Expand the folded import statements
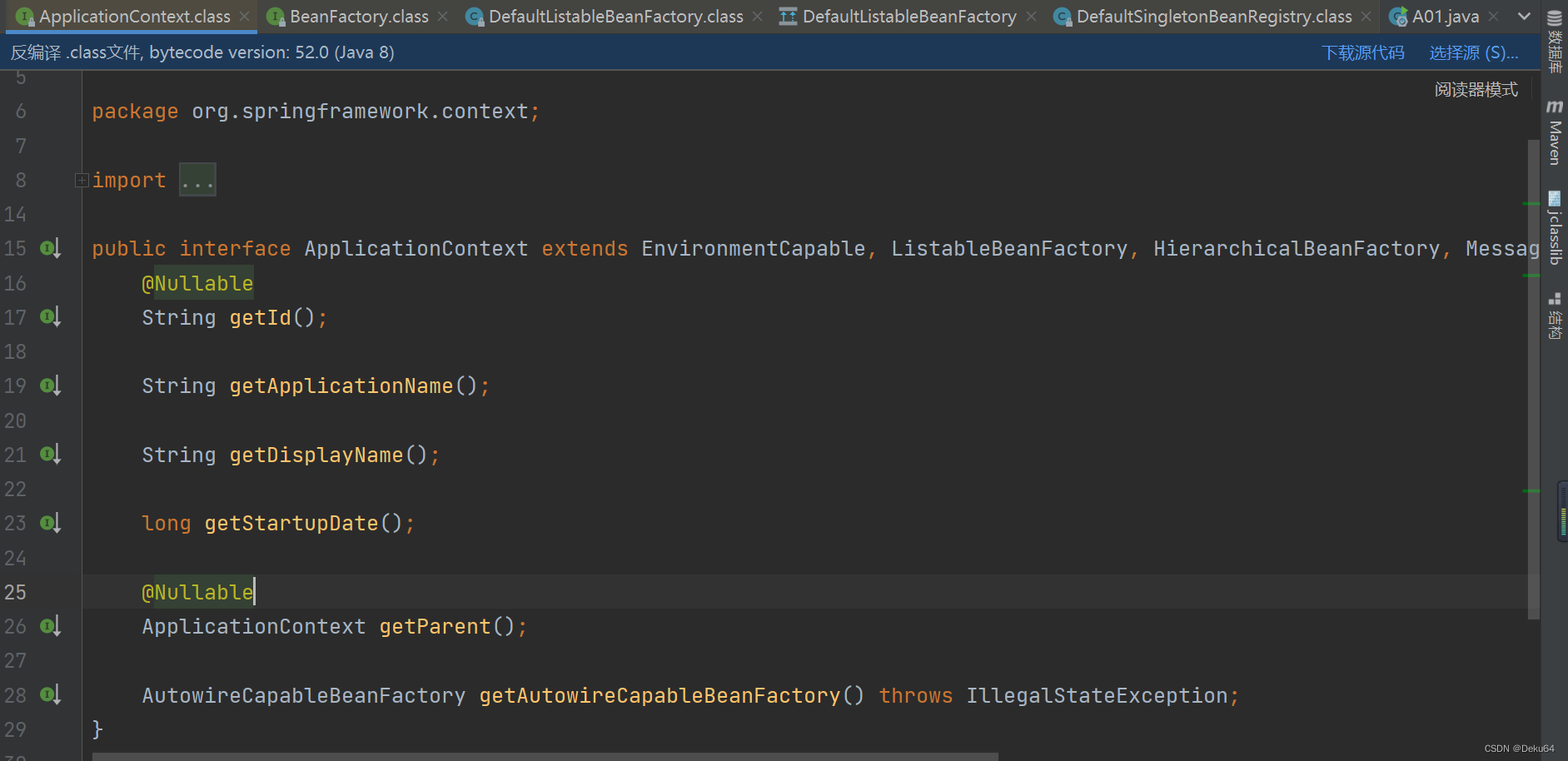 pos(197,179)
